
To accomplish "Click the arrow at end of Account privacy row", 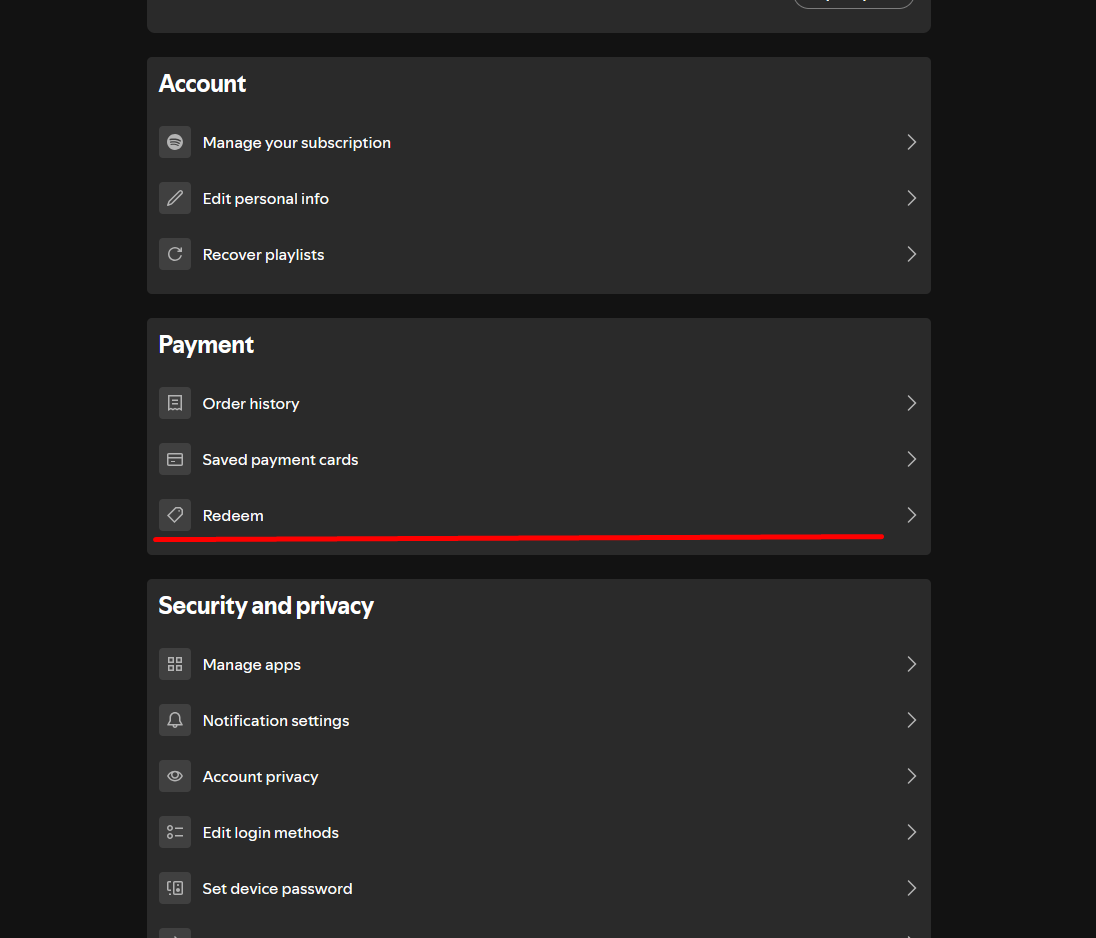I will coord(911,776).
